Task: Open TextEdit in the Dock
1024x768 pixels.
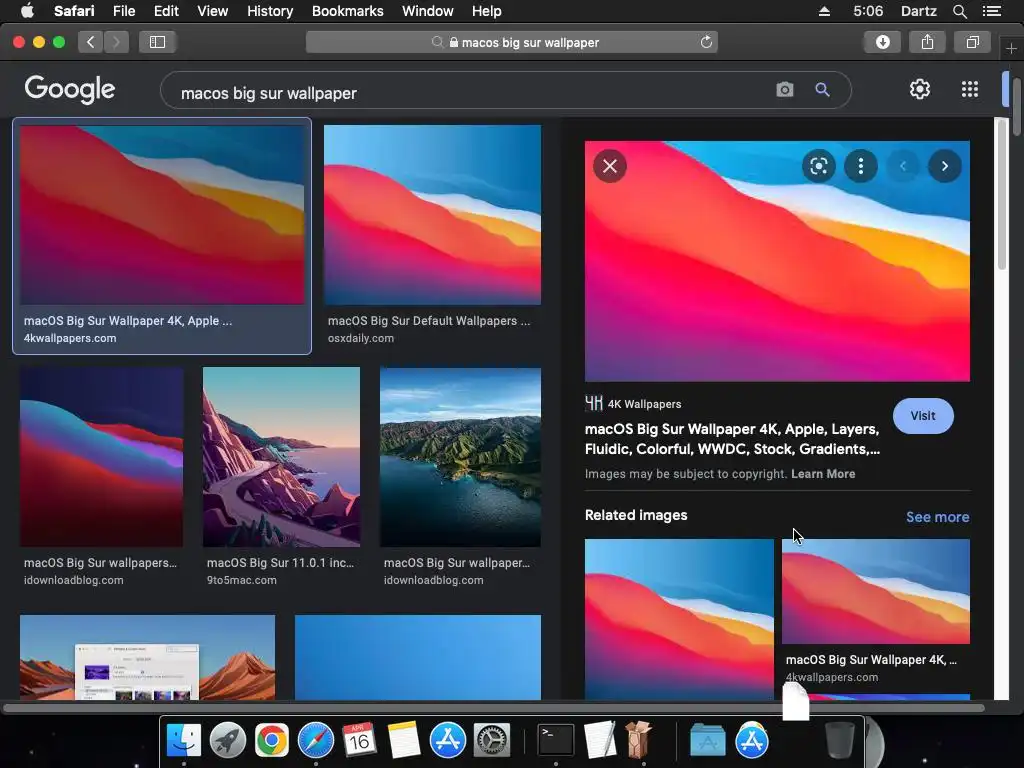Action: pos(599,740)
